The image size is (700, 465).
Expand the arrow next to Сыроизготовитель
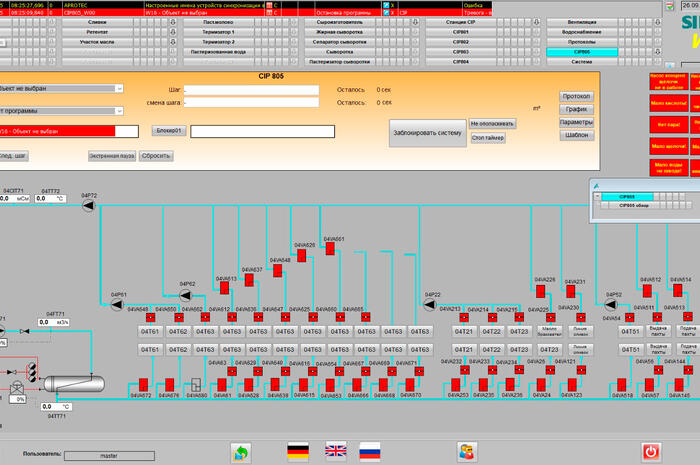tap(415, 22)
